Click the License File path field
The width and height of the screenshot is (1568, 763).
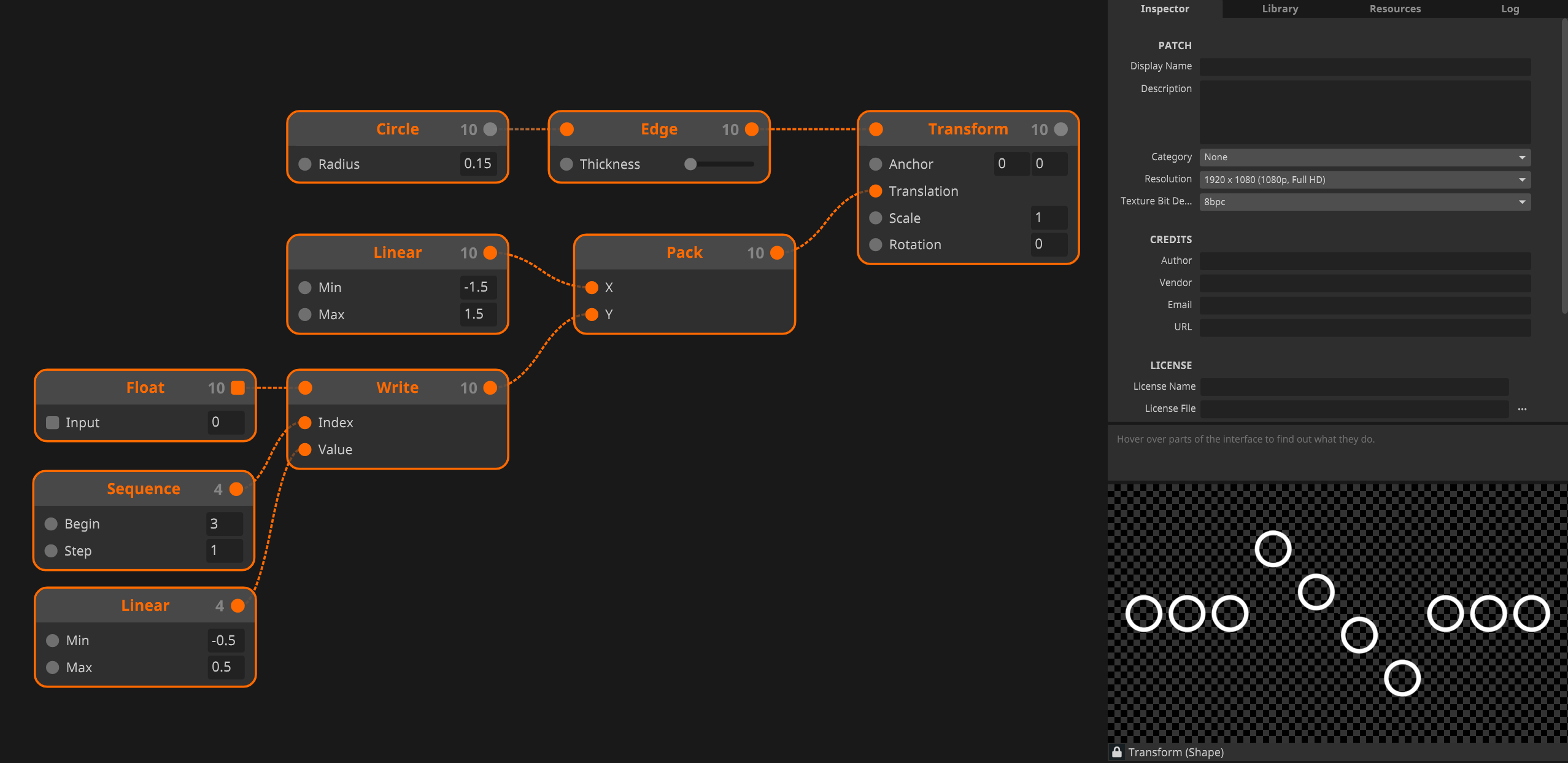pyautogui.click(x=1354, y=409)
